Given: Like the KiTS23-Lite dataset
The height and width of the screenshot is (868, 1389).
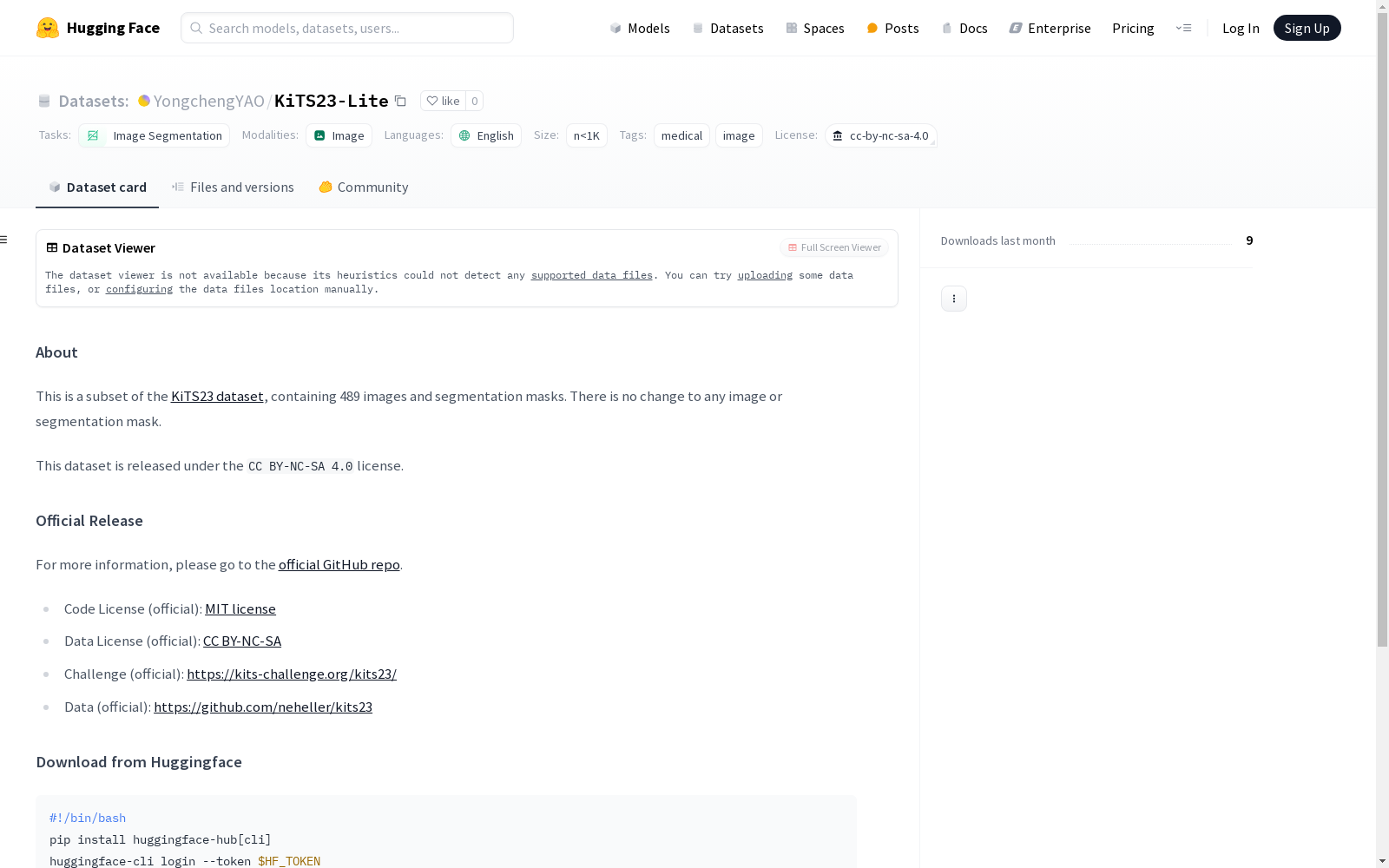Looking at the screenshot, I should [443, 101].
